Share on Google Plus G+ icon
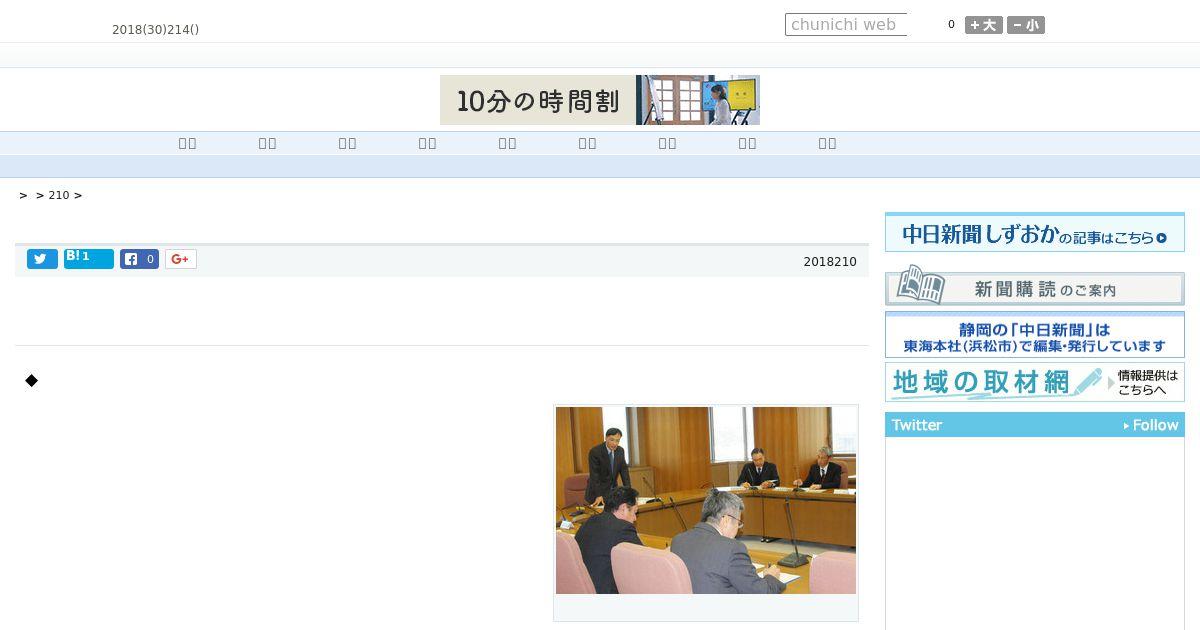1200x630 pixels. [181, 259]
